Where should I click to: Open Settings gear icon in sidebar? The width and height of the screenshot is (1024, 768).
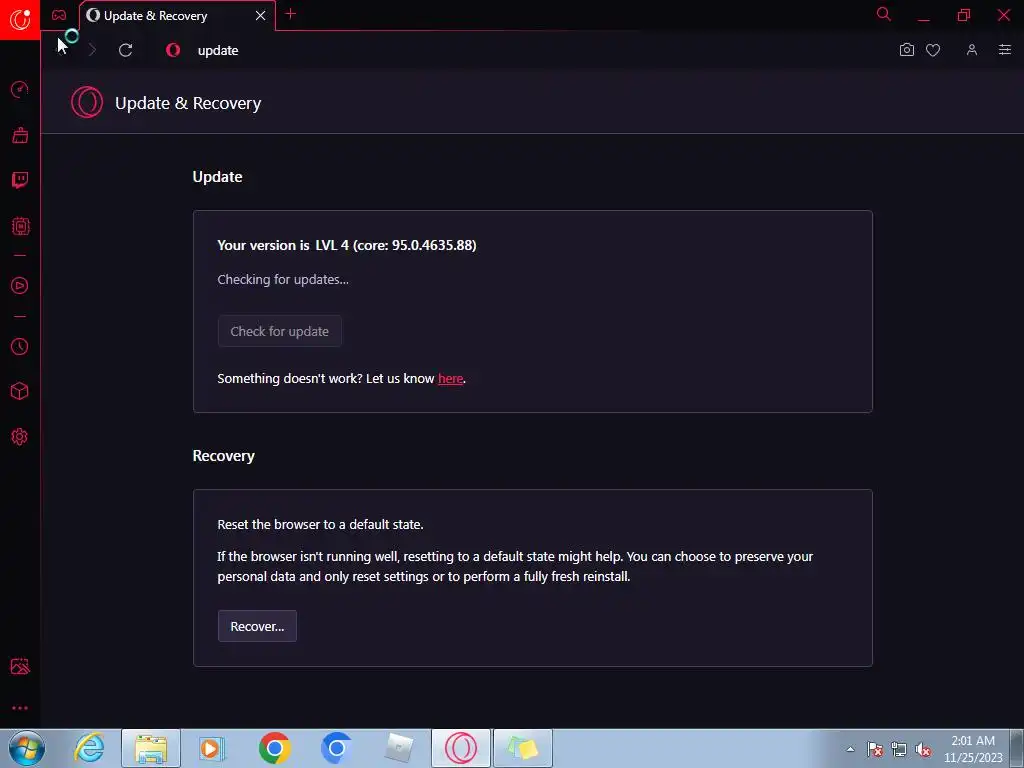[x=20, y=437]
